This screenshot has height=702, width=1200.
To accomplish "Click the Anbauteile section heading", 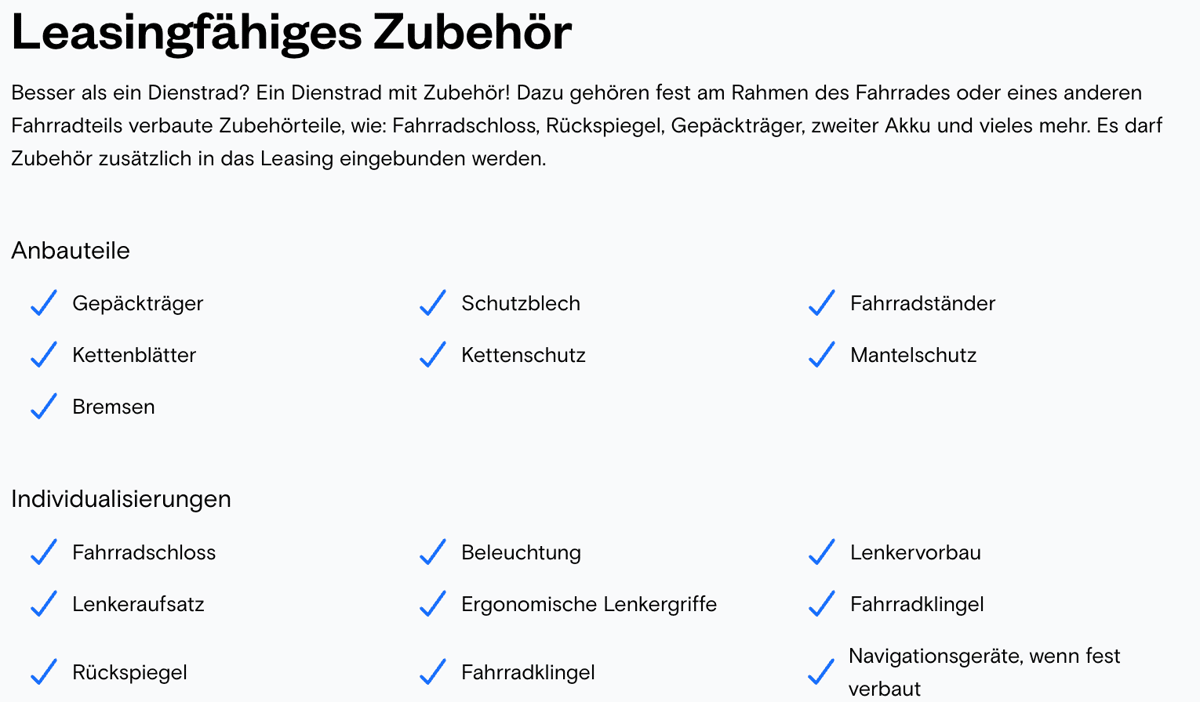I will [x=71, y=250].
